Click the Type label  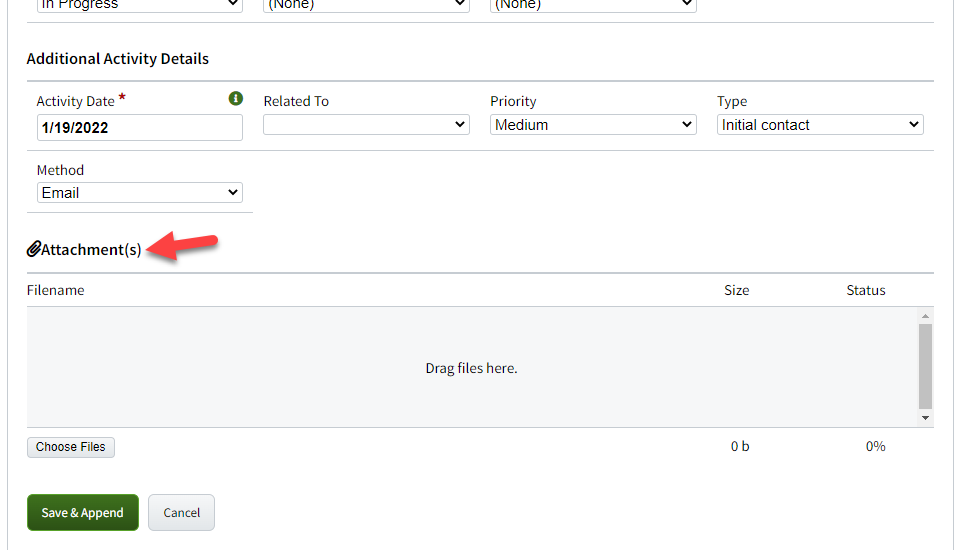[x=732, y=101]
